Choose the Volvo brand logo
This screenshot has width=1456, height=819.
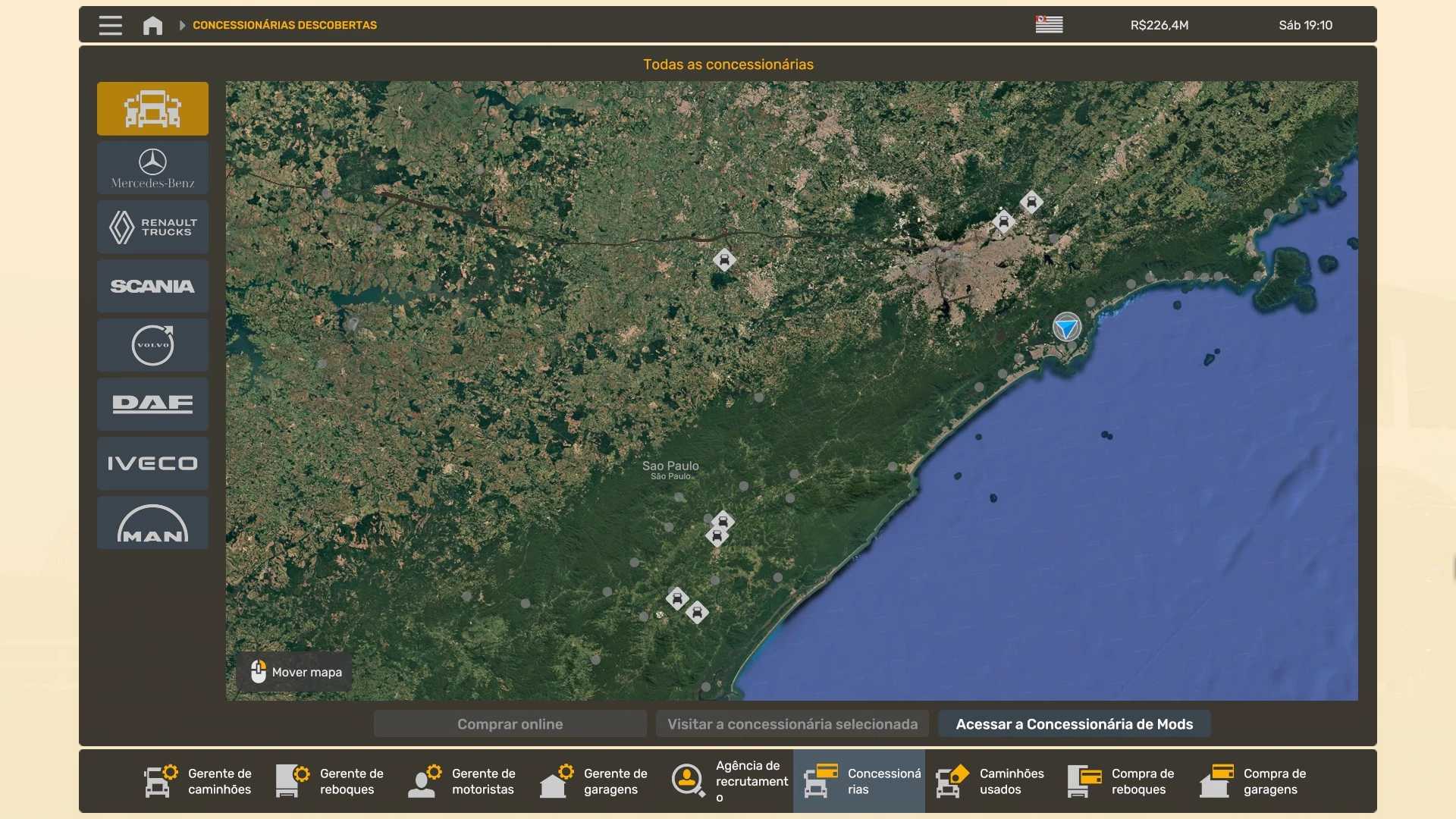(x=152, y=345)
